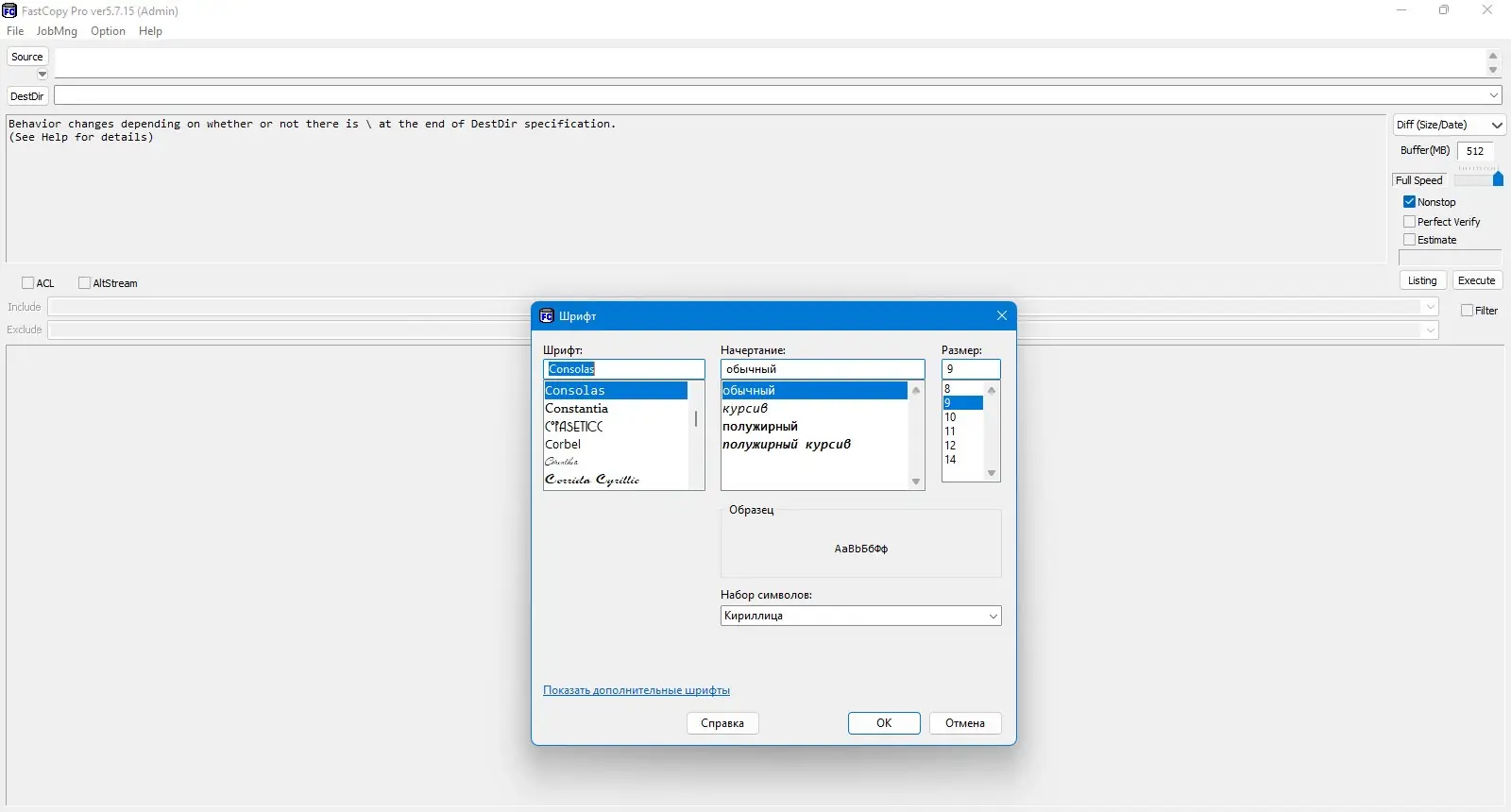Close the Шрифт font dialog
The image size is (1511, 812).
point(1002,316)
